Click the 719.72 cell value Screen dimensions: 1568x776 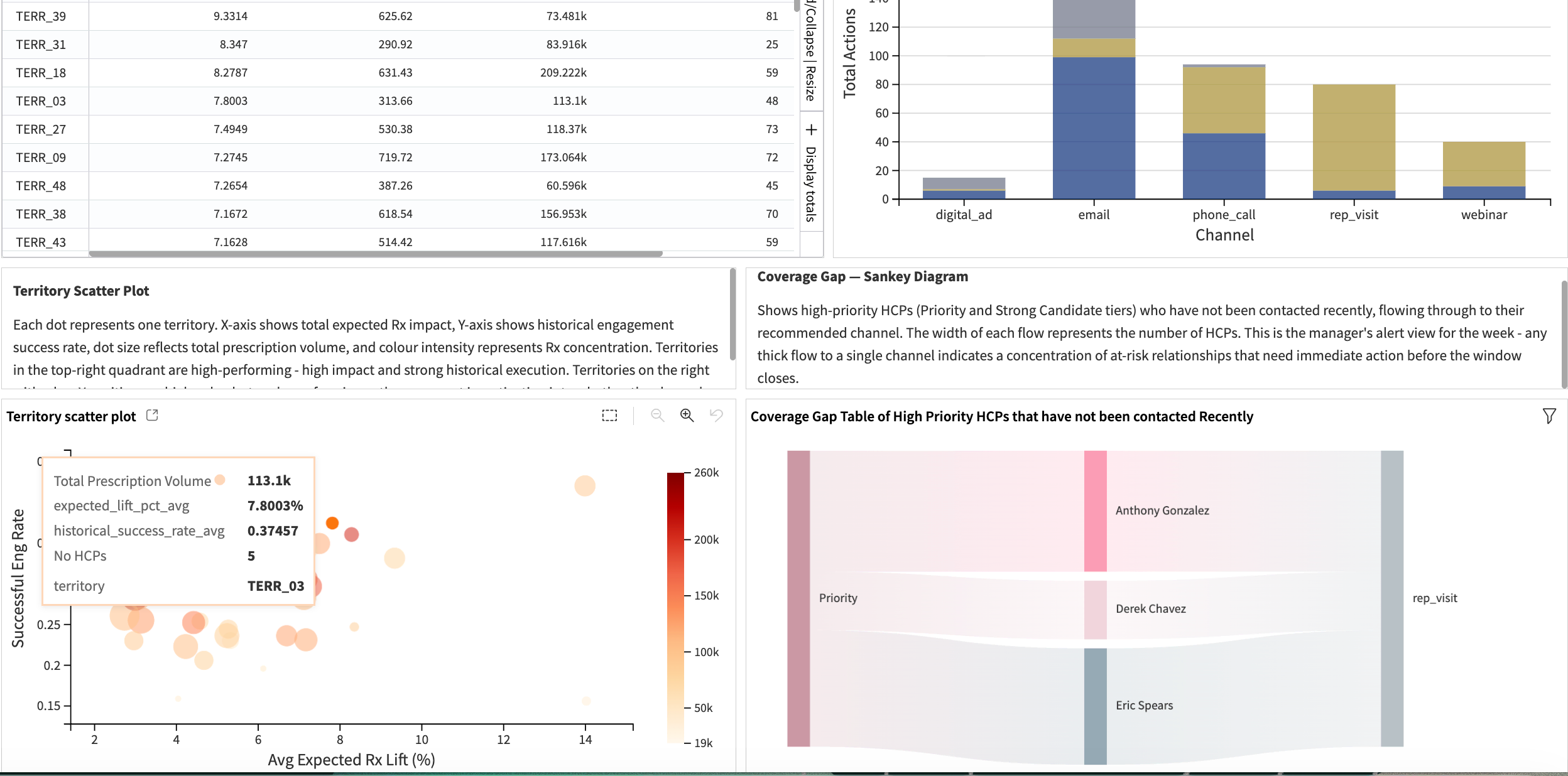tap(395, 158)
